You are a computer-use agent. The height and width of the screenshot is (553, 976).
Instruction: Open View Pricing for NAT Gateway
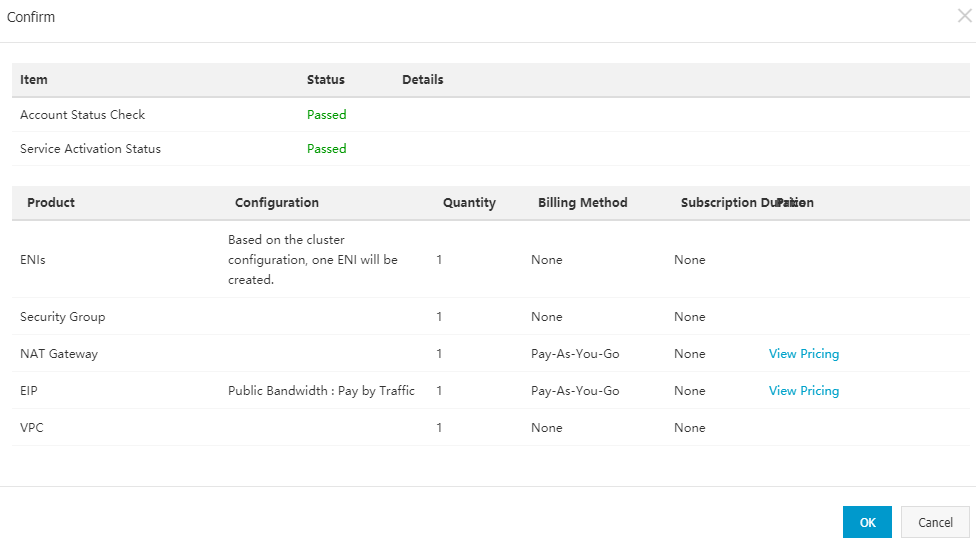[x=803, y=354]
